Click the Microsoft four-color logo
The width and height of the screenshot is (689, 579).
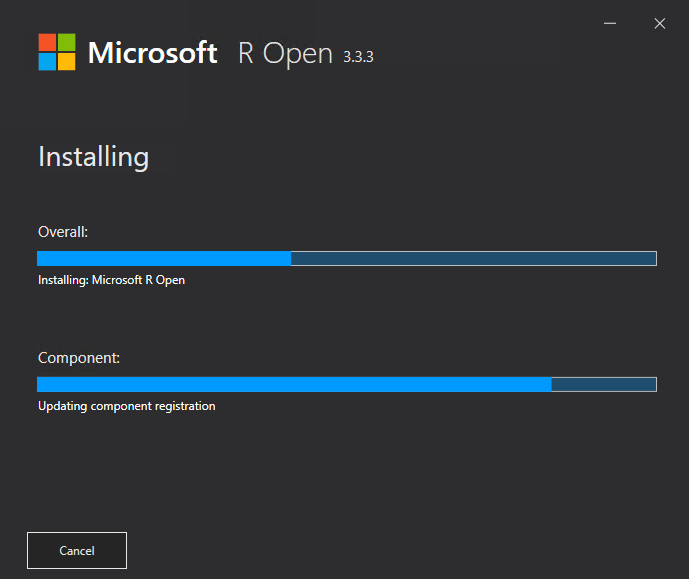pyautogui.click(x=57, y=52)
